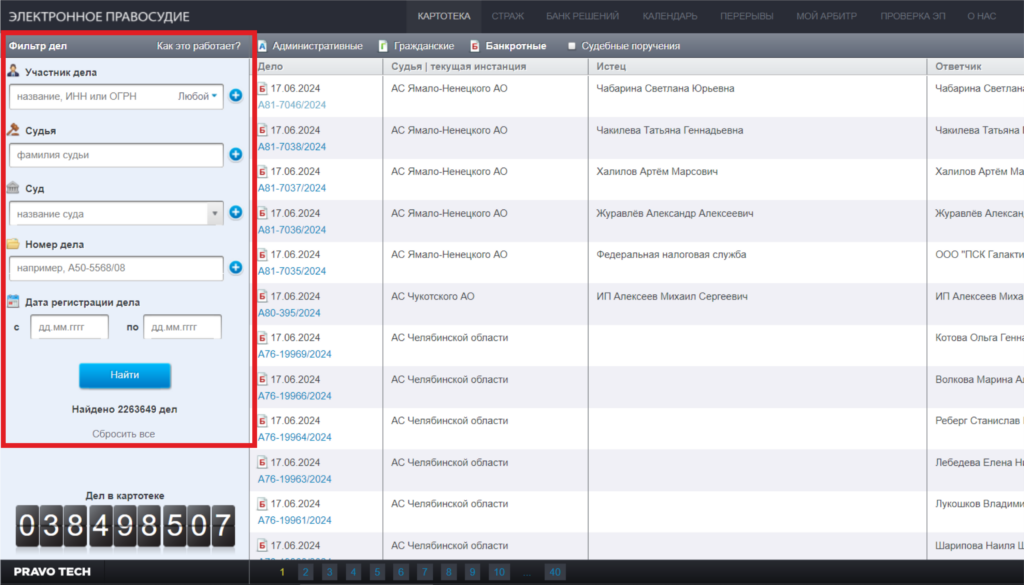The image size is (1024, 585).
Task: Click plus icon next to Номер дела field
Action: coord(236,268)
